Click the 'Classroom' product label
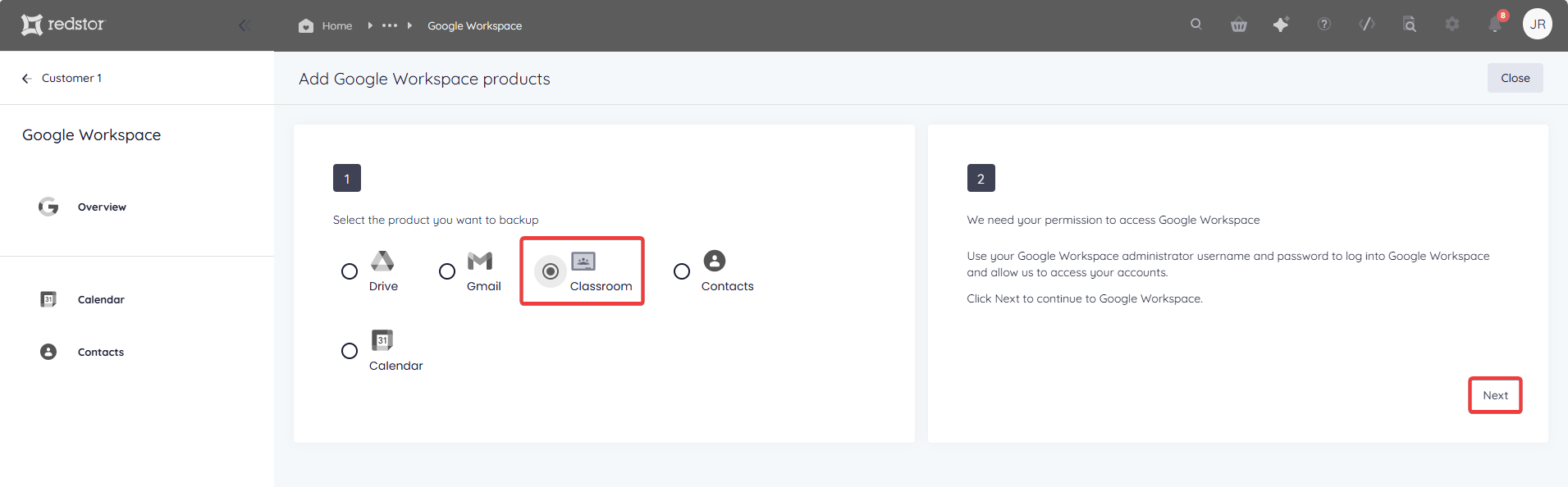 tap(601, 286)
